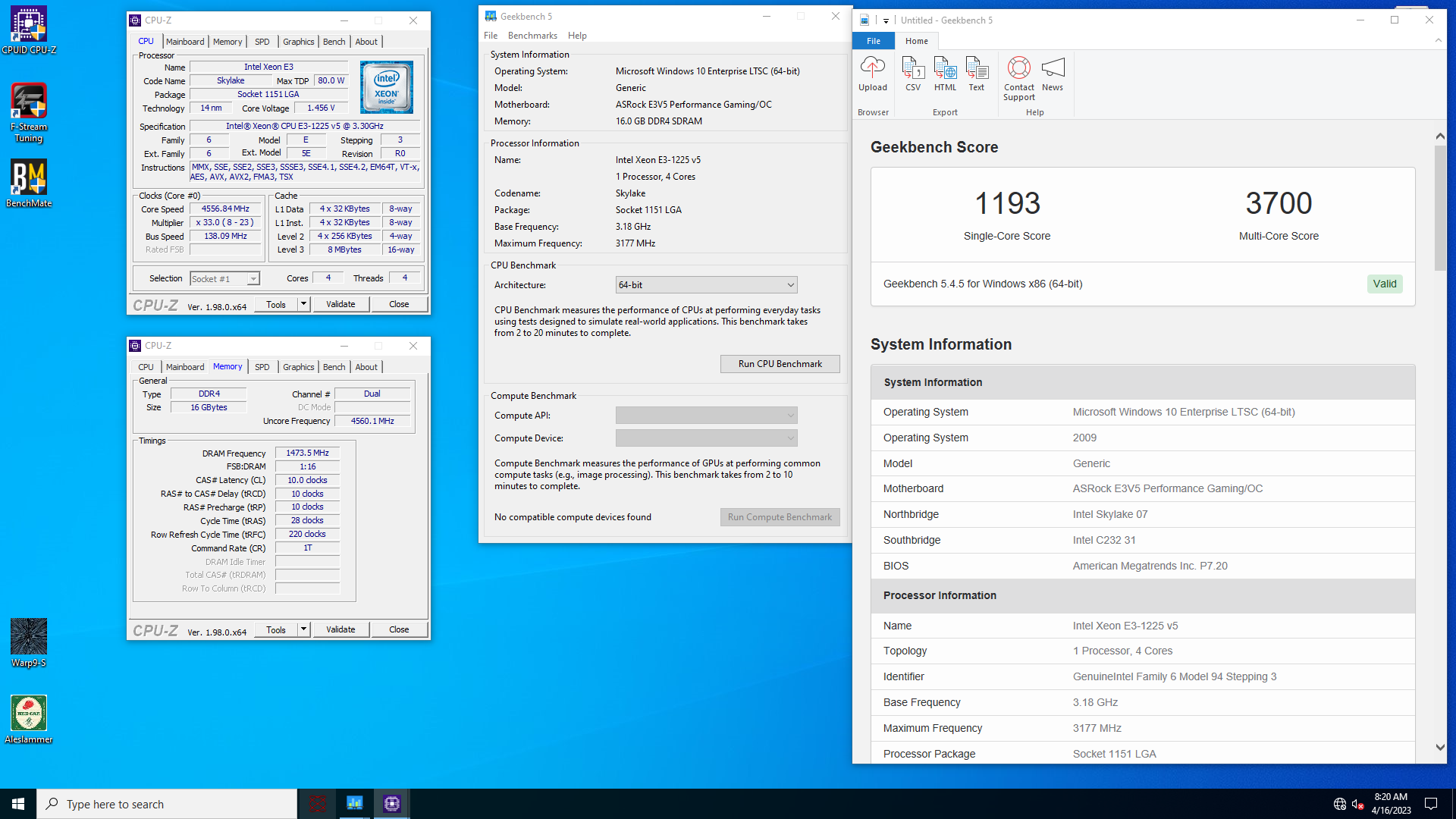Viewport: 1456px width, 819px height.
Task: Open Architecture 64-bit dropdown
Action: [707, 285]
